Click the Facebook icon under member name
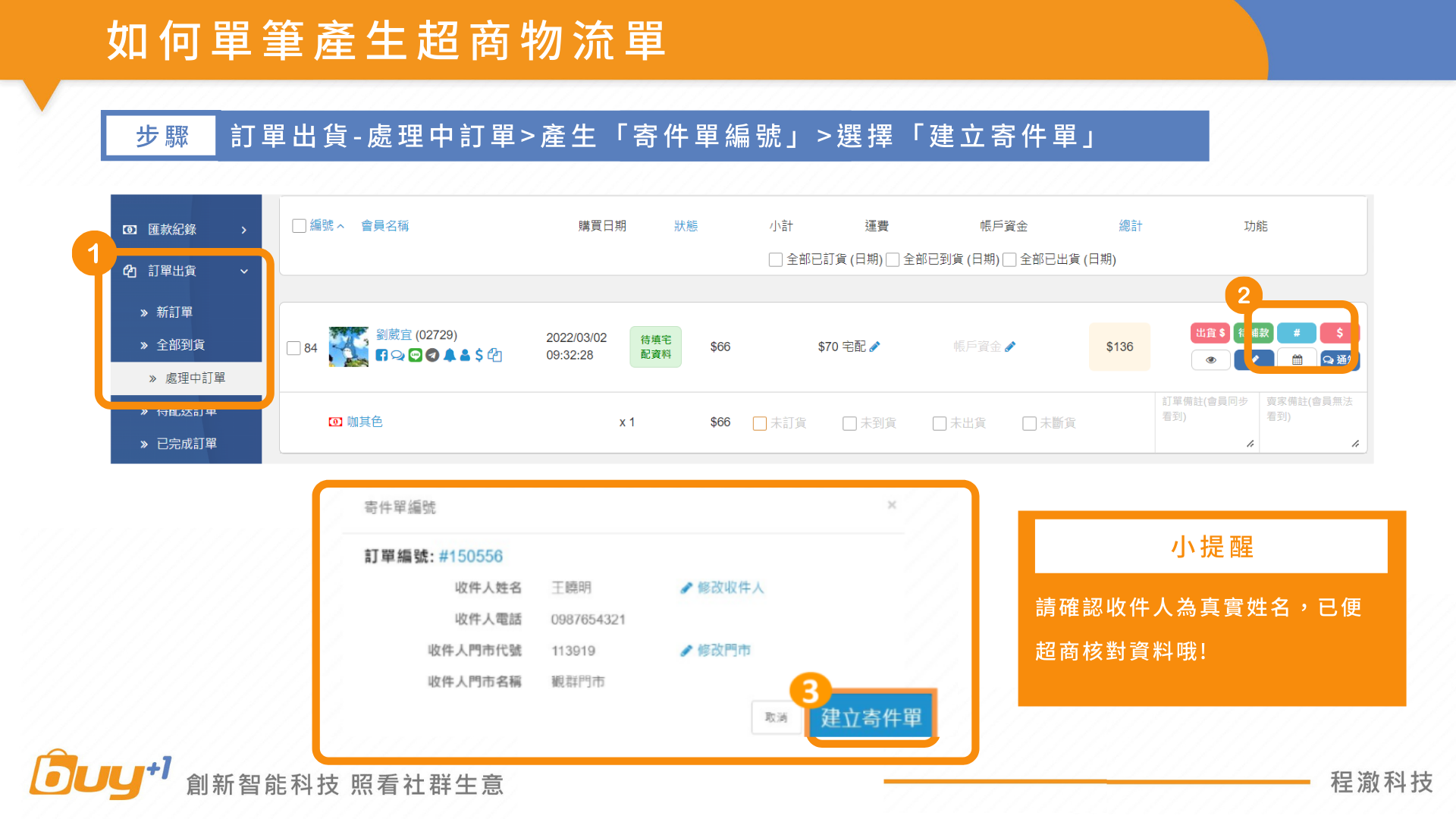Viewport: 1456px width, 819px height. [381, 355]
